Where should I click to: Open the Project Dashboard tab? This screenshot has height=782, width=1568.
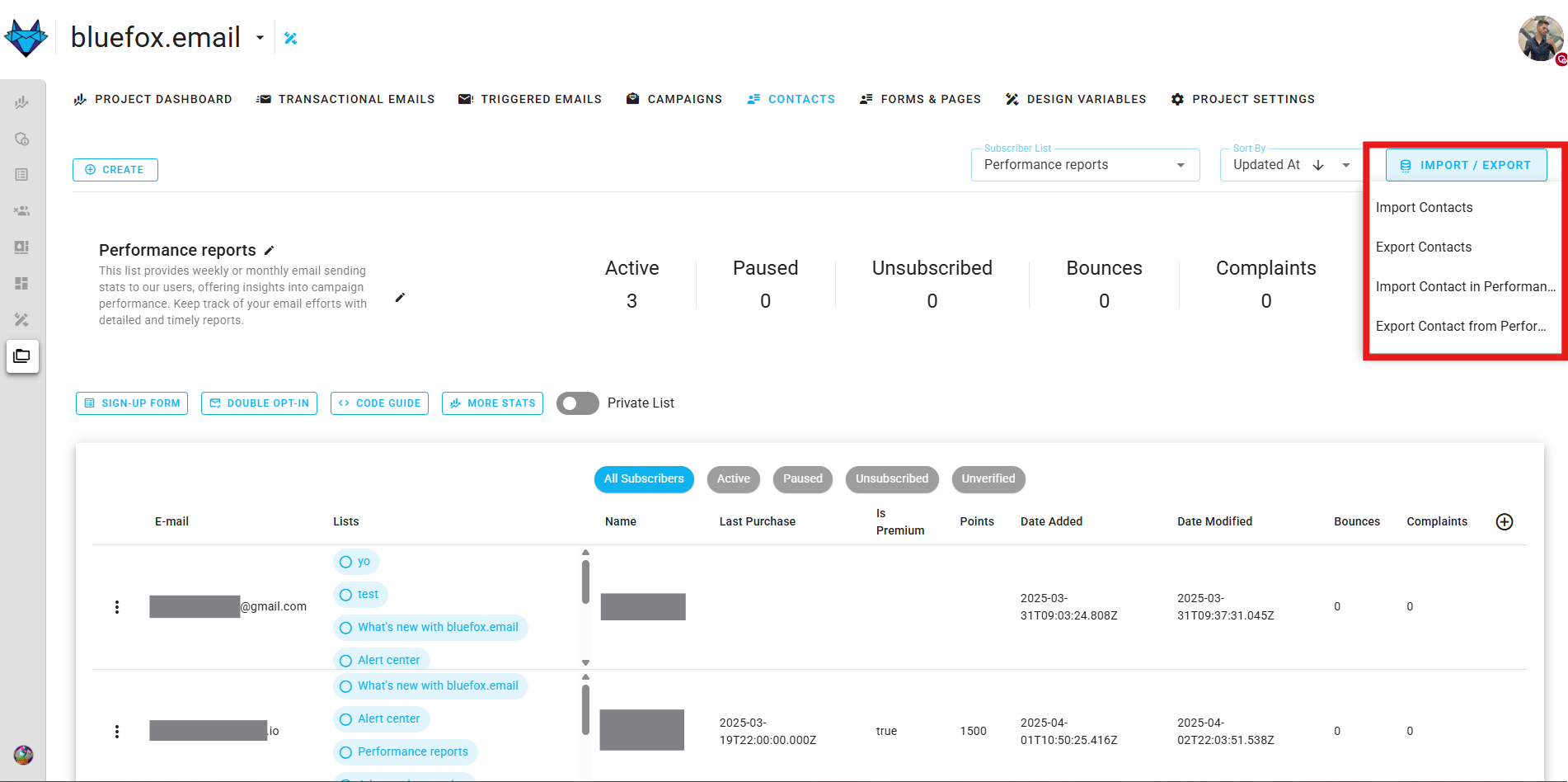pyautogui.click(x=153, y=99)
